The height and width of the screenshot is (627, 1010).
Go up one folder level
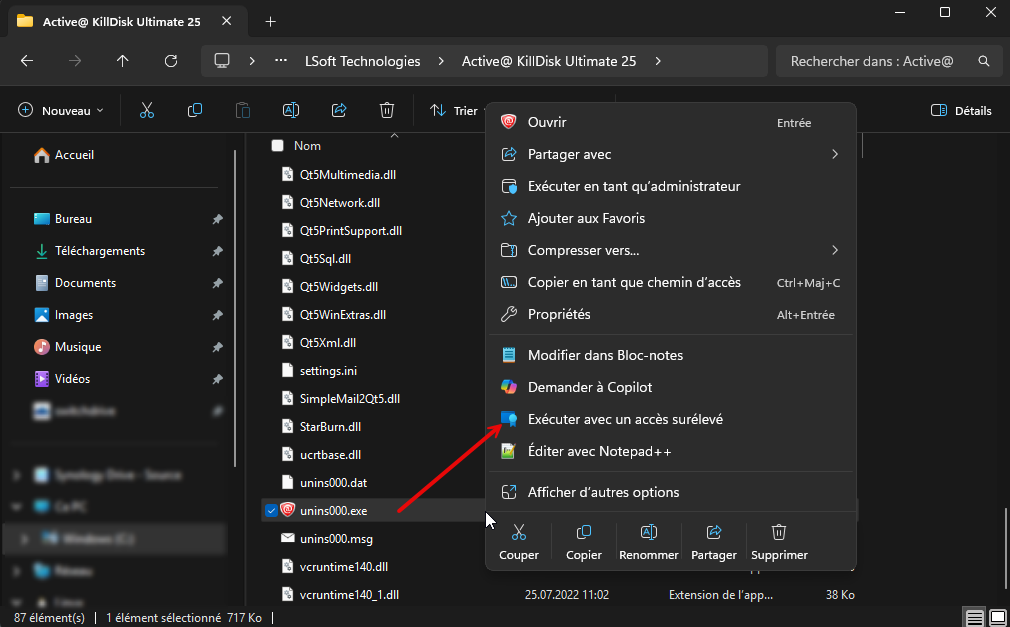(122, 61)
